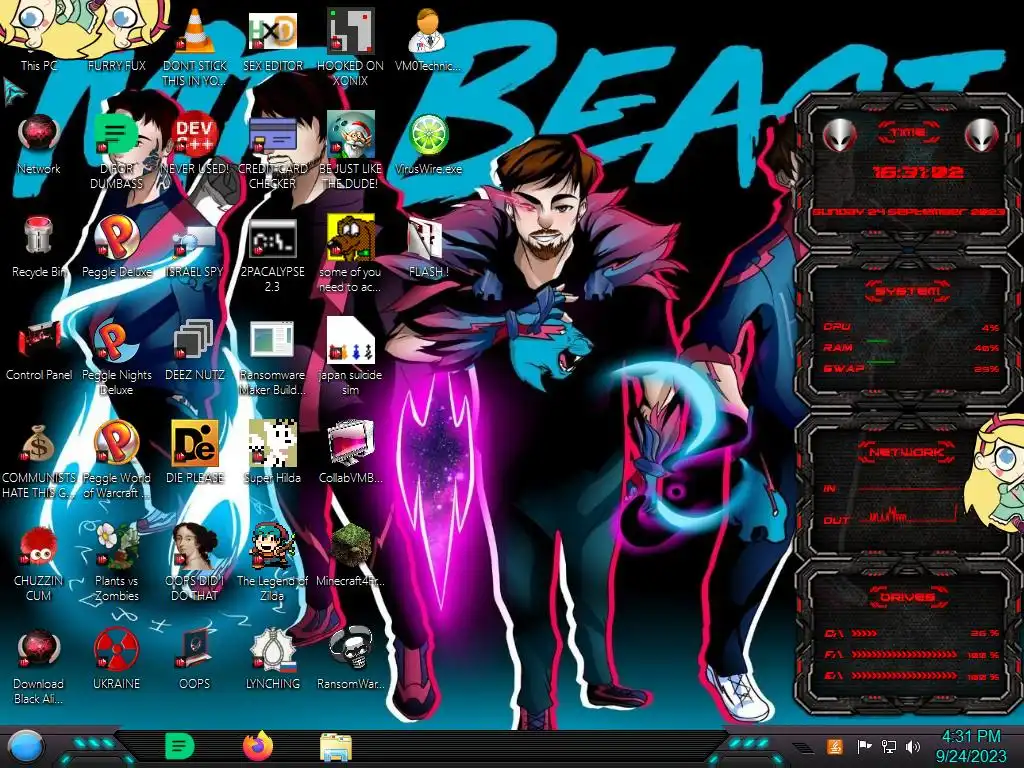Click the F:\ drive bar in DRIVES widget
1024x768 pixels.
pos(912,654)
